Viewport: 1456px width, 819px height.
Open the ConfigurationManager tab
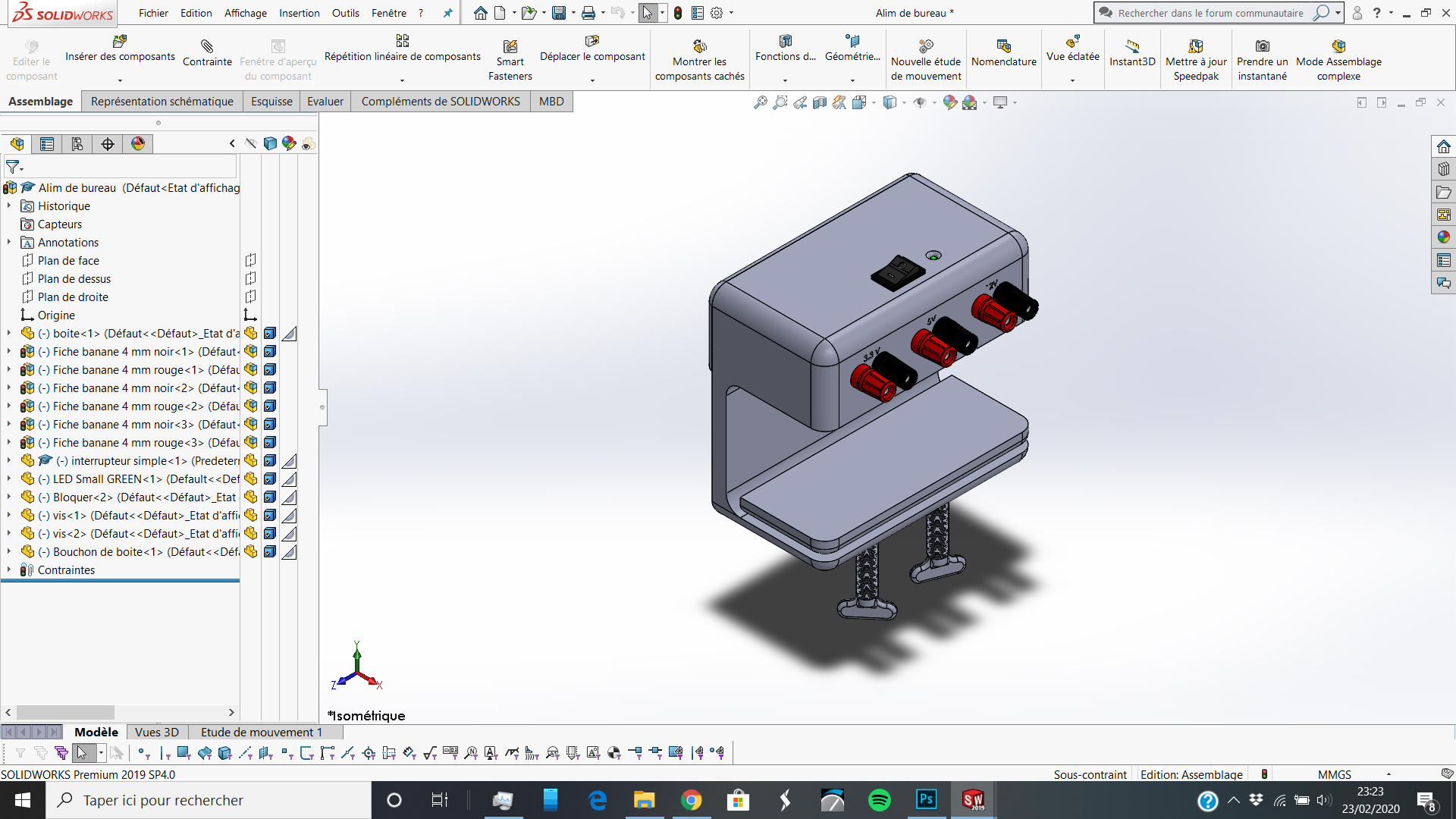tap(77, 144)
